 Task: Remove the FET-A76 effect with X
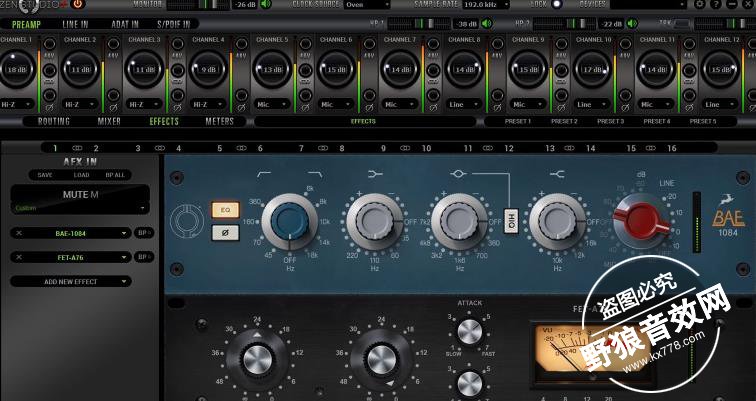[19, 257]
